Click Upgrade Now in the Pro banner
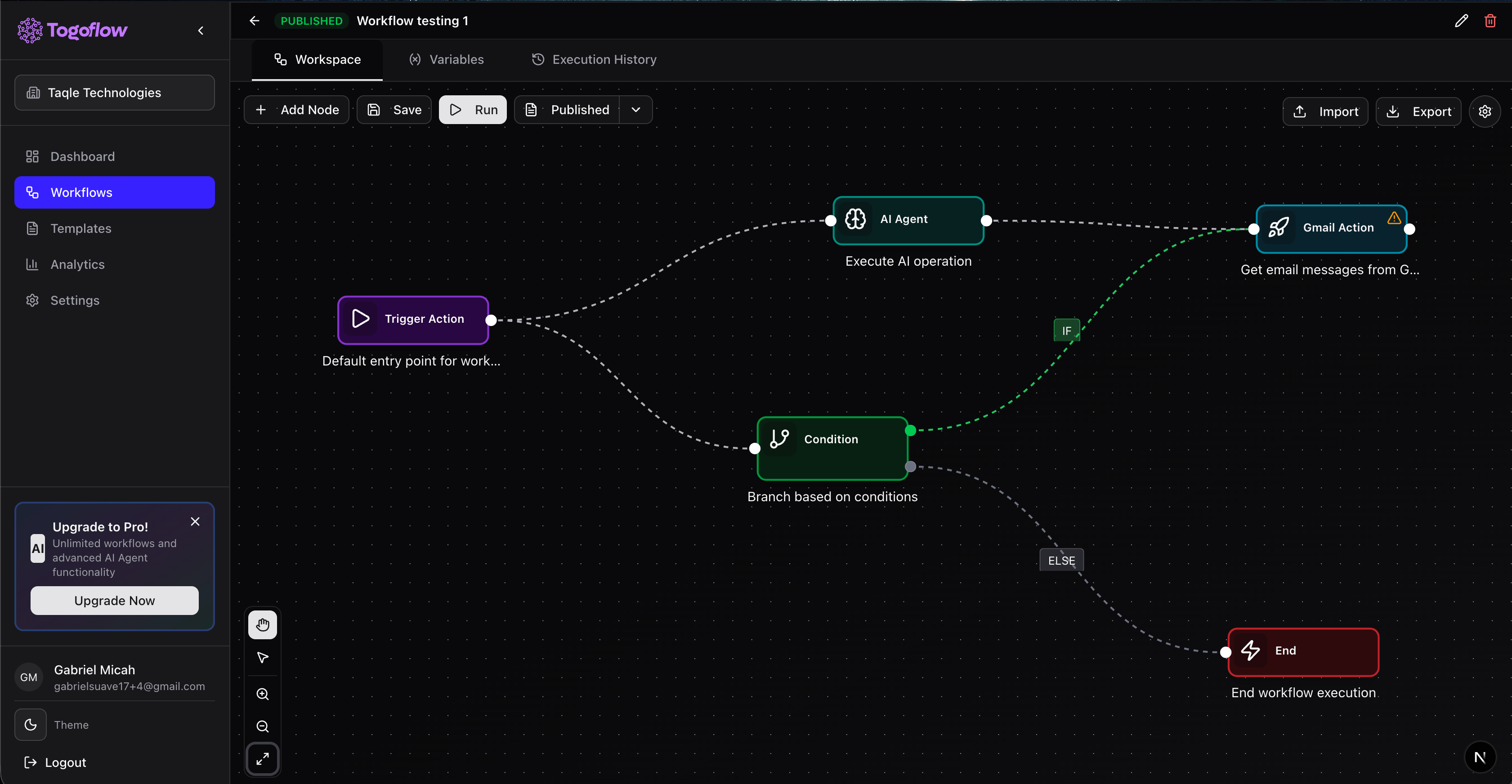The image size is (1512, 784). coord(114,600)
